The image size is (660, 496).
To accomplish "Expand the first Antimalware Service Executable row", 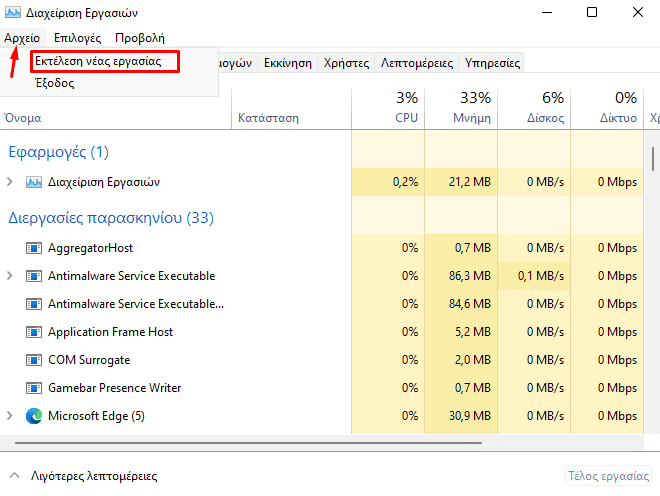I will coord(10,276).
